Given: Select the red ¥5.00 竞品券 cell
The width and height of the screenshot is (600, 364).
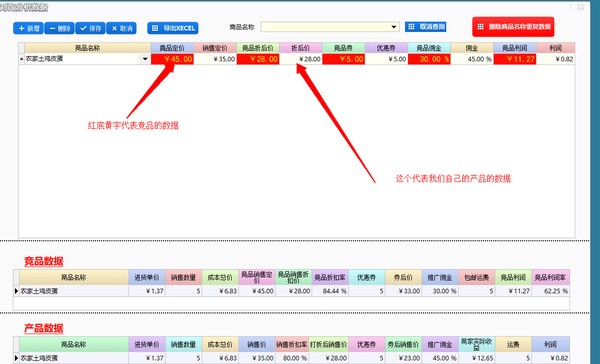Looking at the screenshot, I should pos(344,59).
